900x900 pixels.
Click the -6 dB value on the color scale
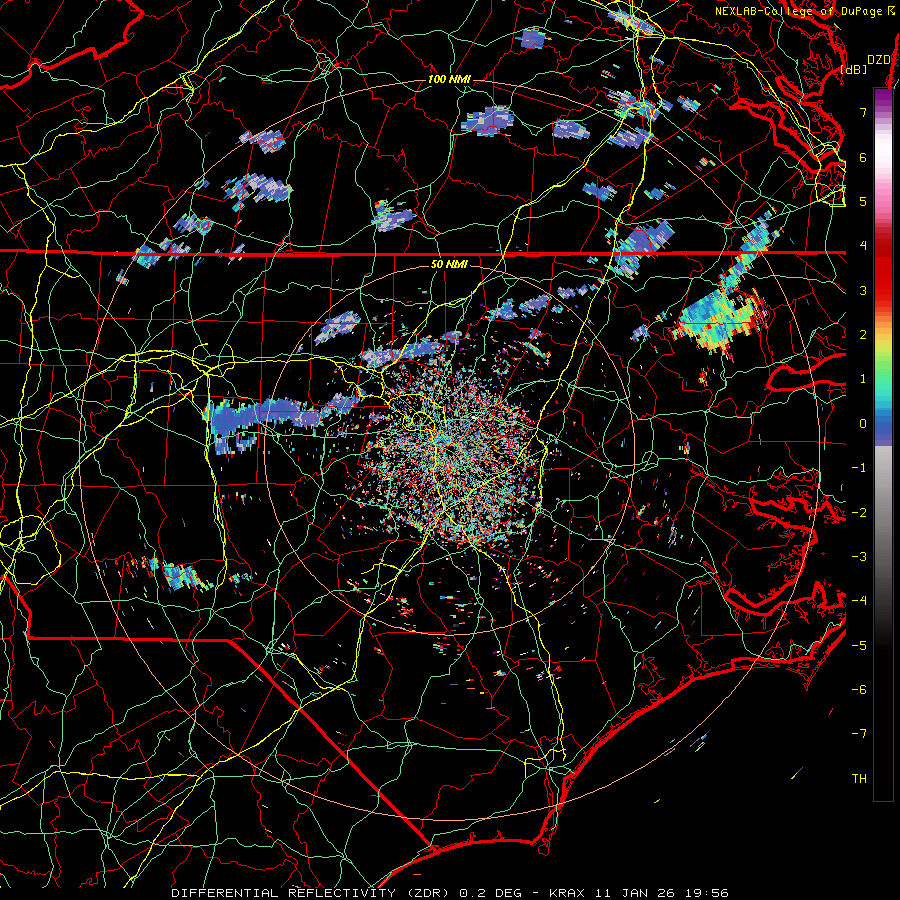[x=859, y=689]
